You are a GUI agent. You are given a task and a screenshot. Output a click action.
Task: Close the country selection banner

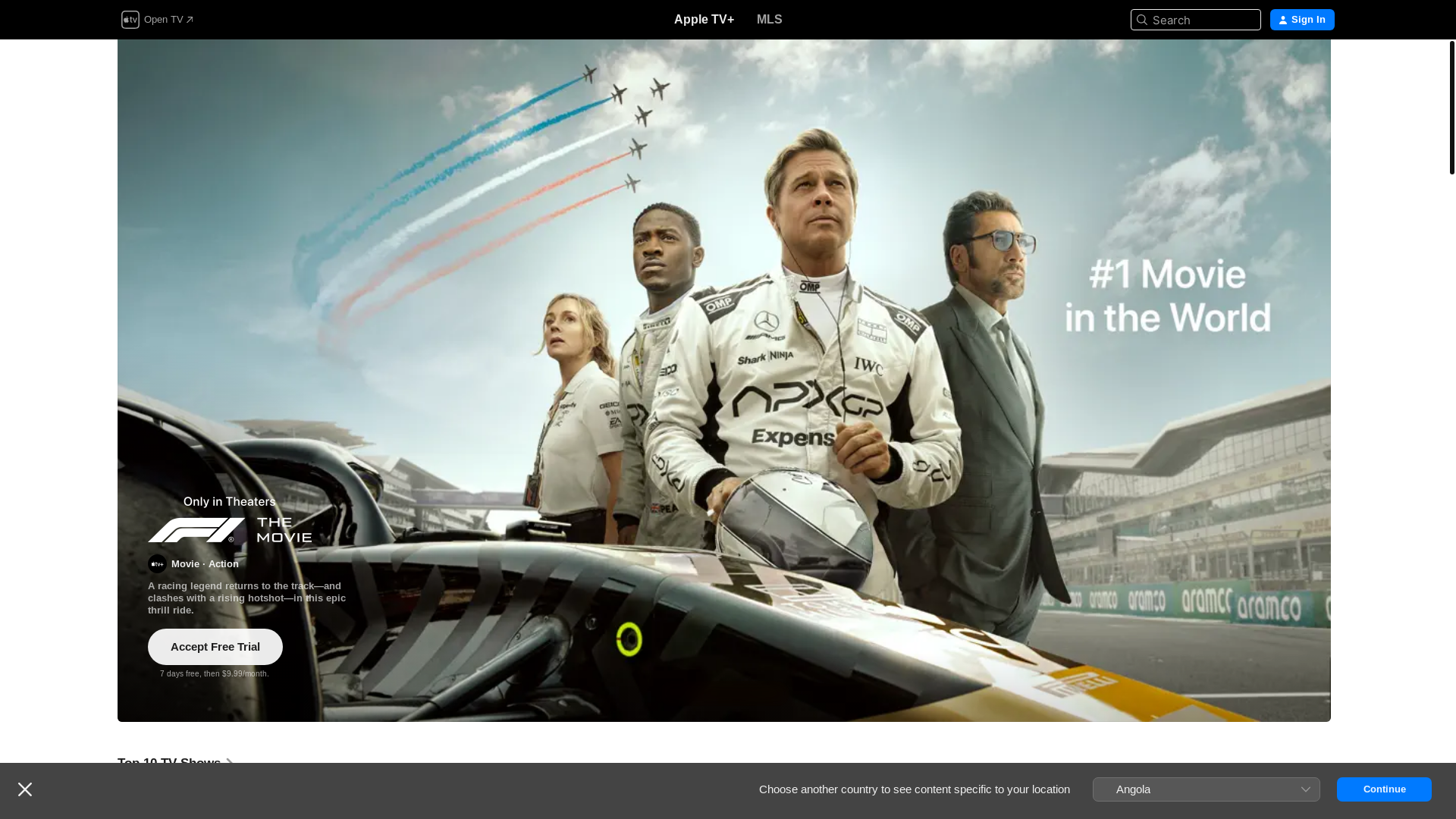tap(25, 789)
